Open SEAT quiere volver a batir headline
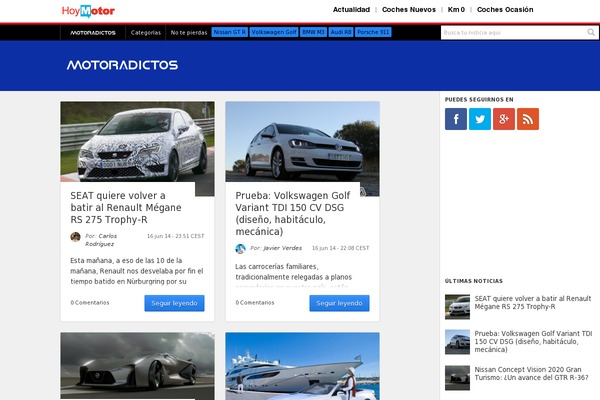Viewport: 600px width, 400px height. [126, 207]
